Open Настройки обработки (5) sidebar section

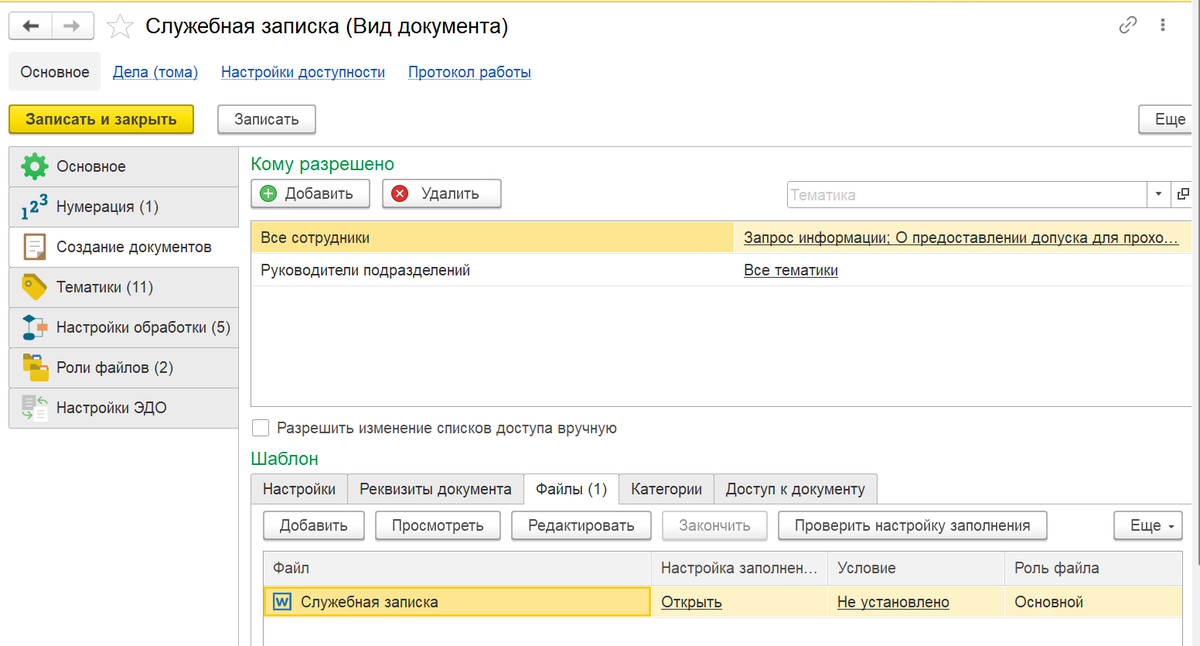tap(123, 327)
